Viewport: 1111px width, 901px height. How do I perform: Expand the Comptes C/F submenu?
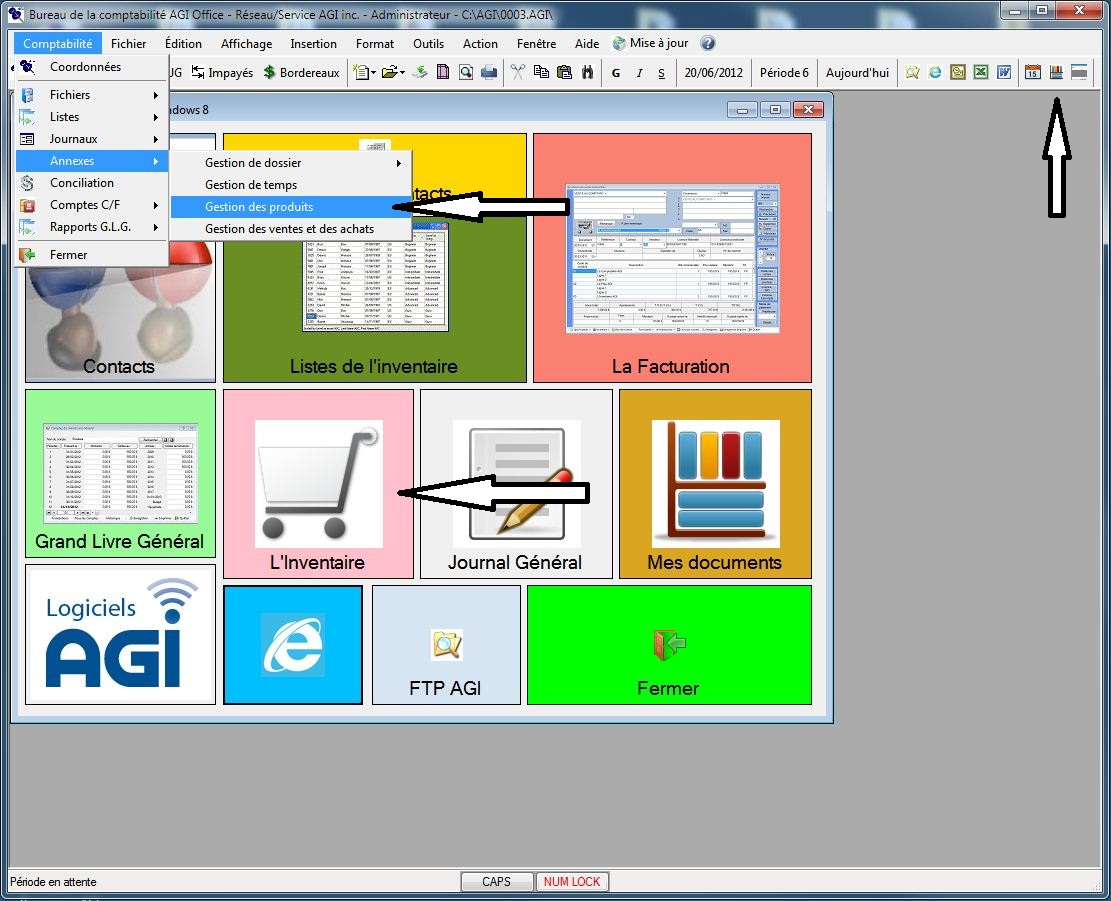click(92, 205)
